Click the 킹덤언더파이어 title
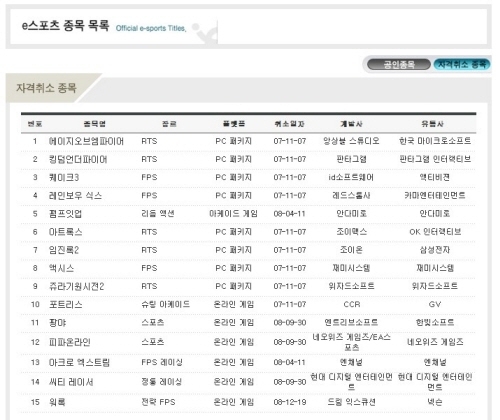Viewport: 500px width, 420px height. pyautogui.click(x=78, y=159)
